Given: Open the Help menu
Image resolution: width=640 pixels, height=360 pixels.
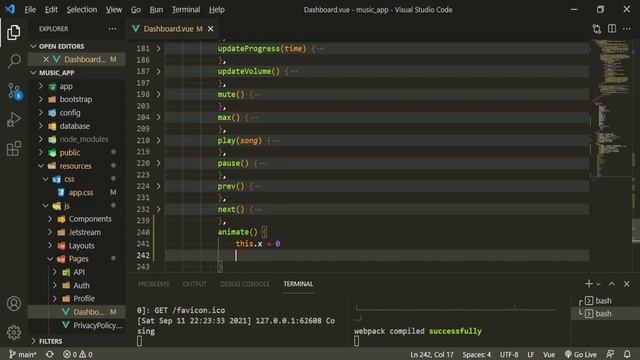Looking at the screenshot, I should coord(217,9).
